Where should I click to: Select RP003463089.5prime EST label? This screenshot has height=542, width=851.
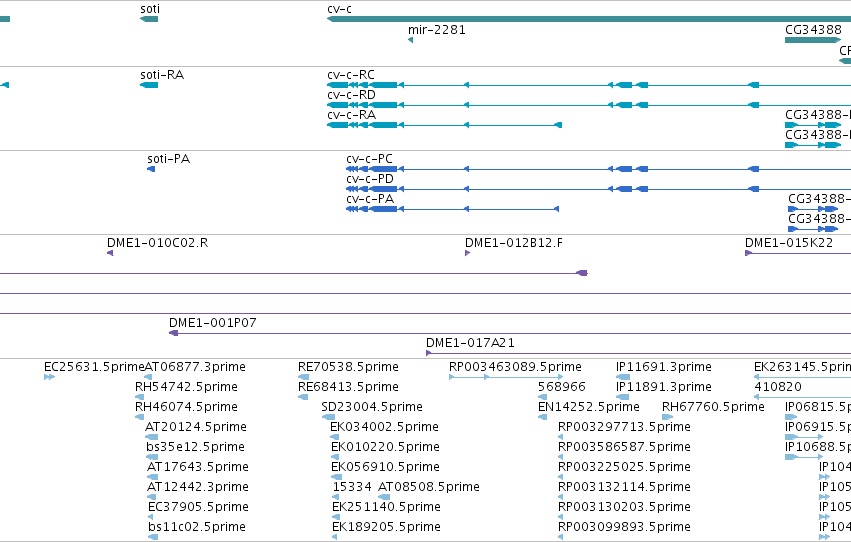pos(515,366)
